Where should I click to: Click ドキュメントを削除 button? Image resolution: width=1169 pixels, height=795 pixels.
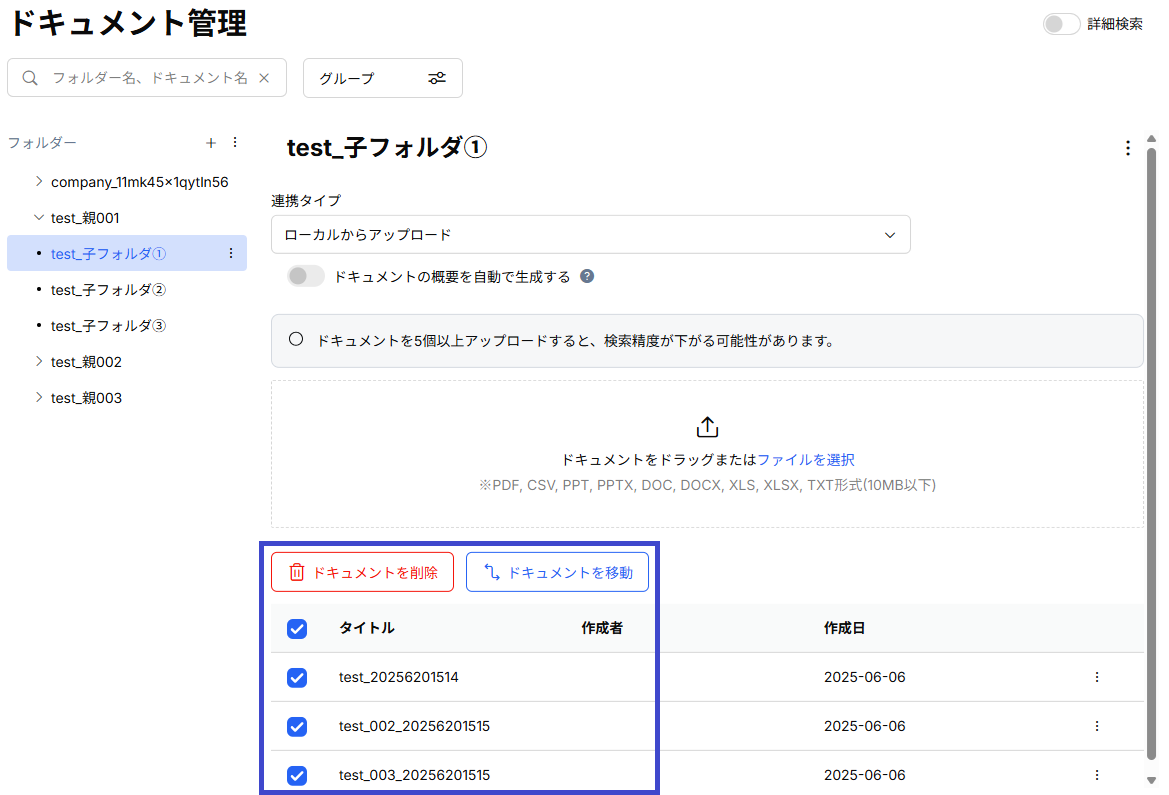pos(362,572)
